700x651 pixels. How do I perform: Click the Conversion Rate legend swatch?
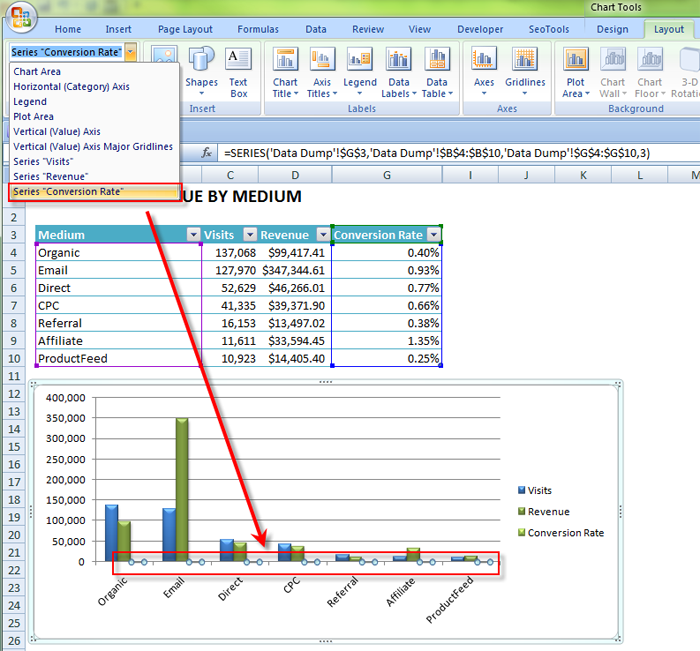click(x=521, y=532)
